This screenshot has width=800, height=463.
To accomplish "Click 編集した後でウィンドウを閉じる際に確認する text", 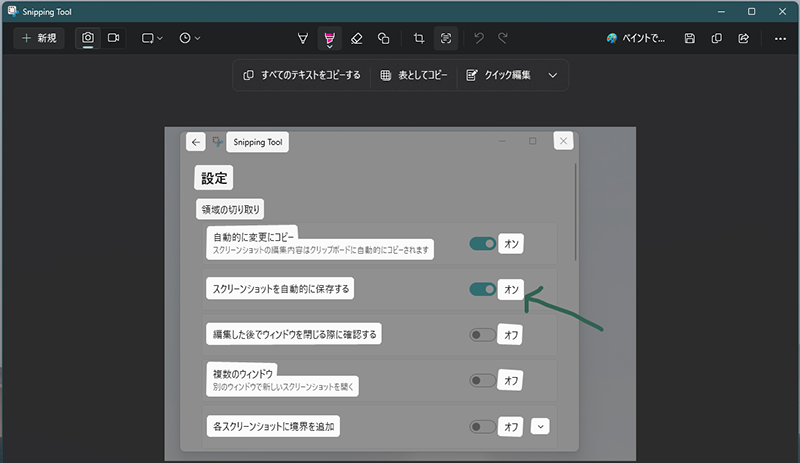I will [294, 334].
